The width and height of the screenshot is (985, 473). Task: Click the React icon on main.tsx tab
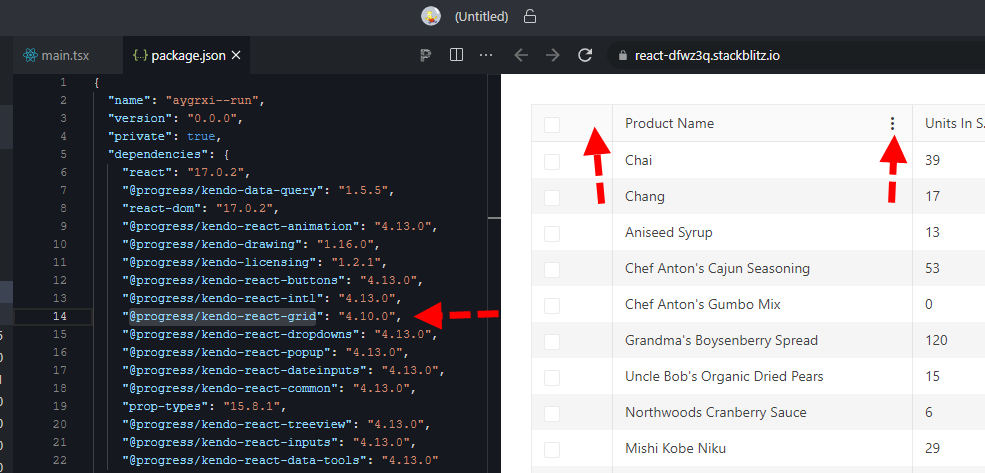(x=30, y=55)
